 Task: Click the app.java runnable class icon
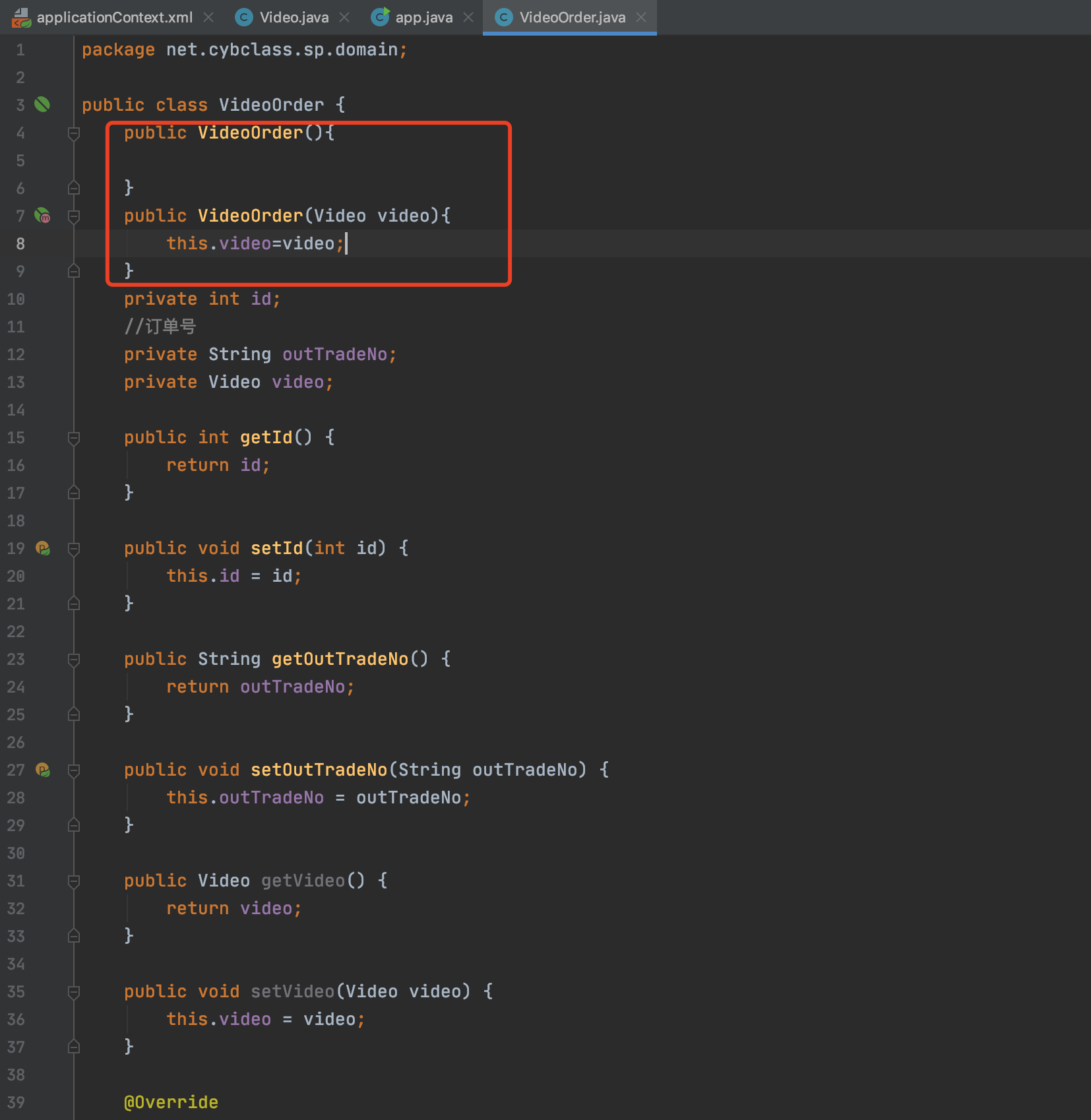point(380,17)
